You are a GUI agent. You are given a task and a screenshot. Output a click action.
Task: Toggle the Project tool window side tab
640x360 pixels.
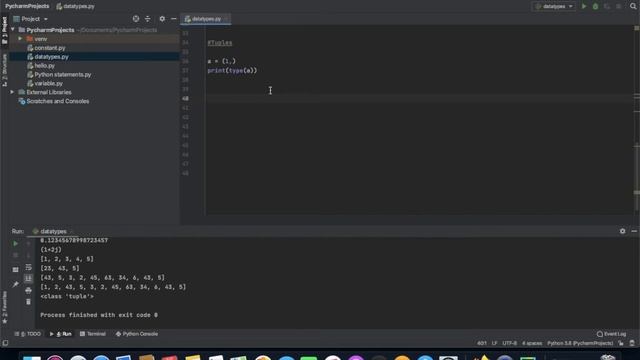[x=4, y=30]
